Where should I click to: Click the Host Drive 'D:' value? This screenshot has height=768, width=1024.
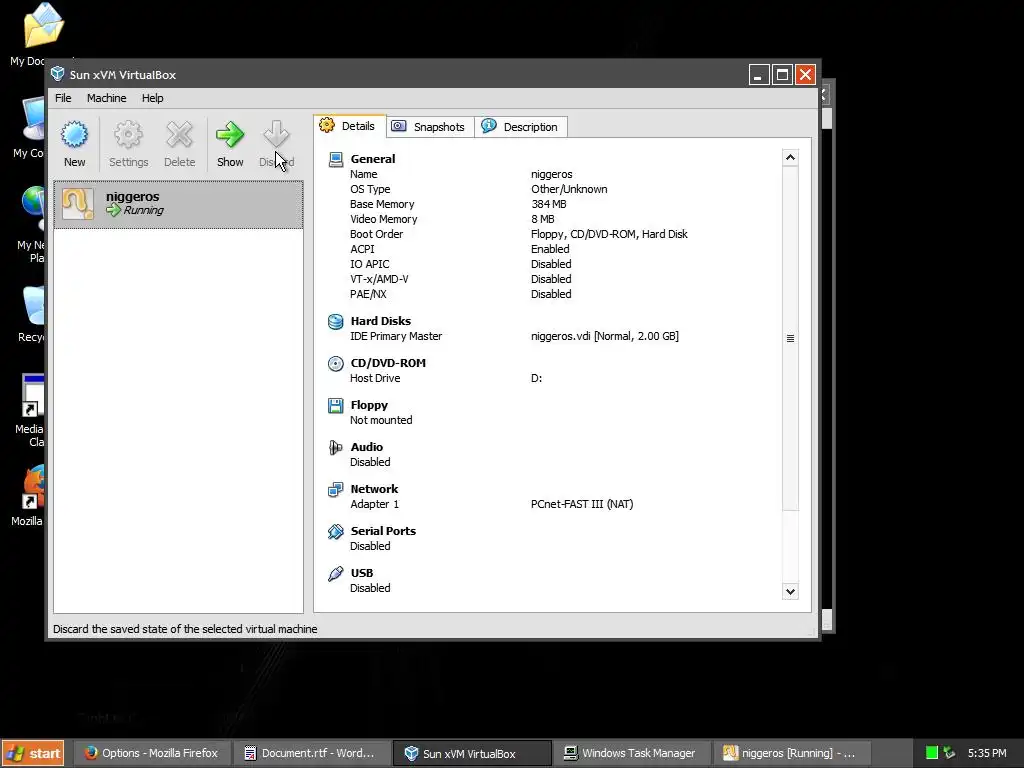pos(536,378)
